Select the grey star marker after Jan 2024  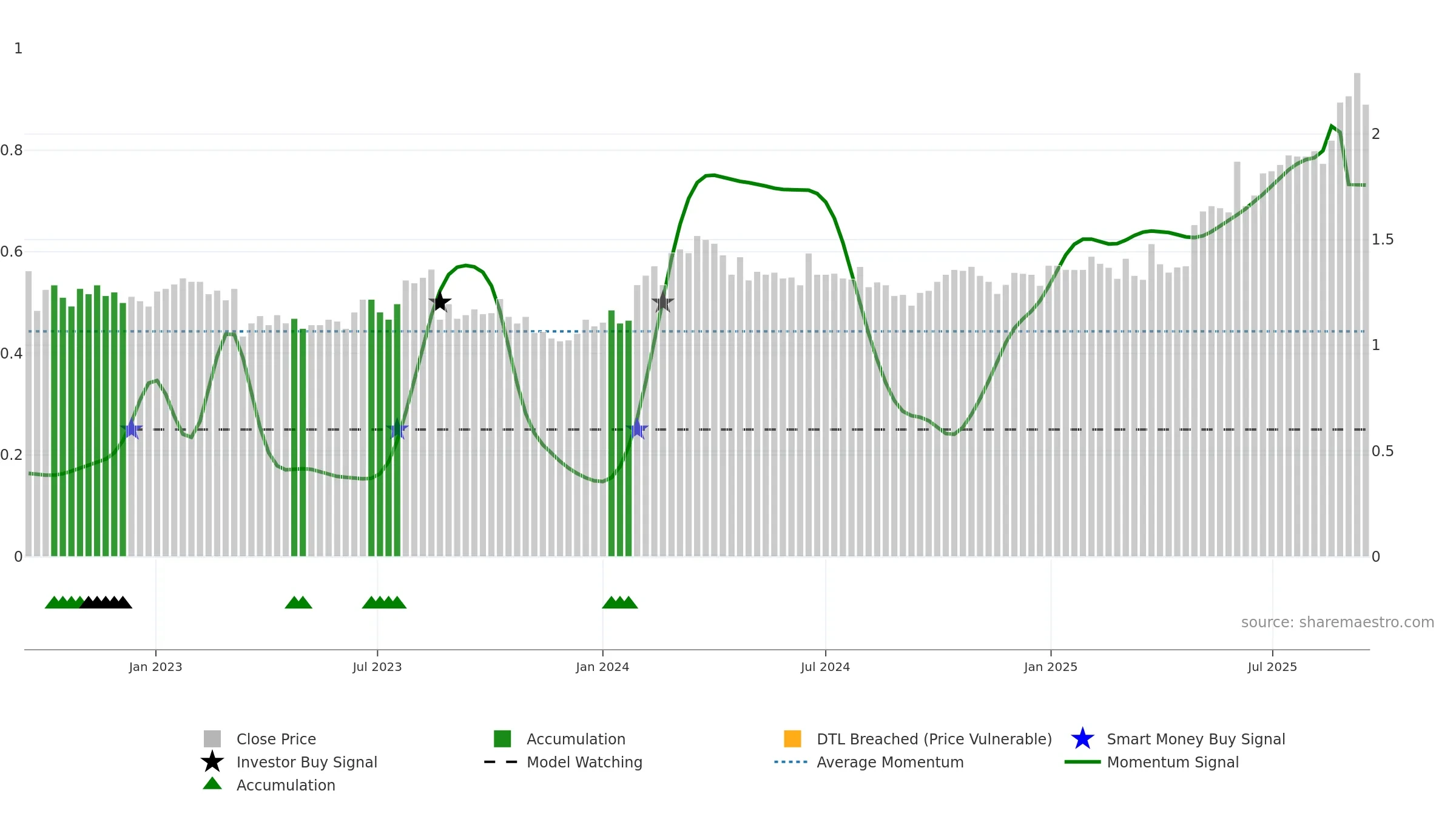(662, 301)
